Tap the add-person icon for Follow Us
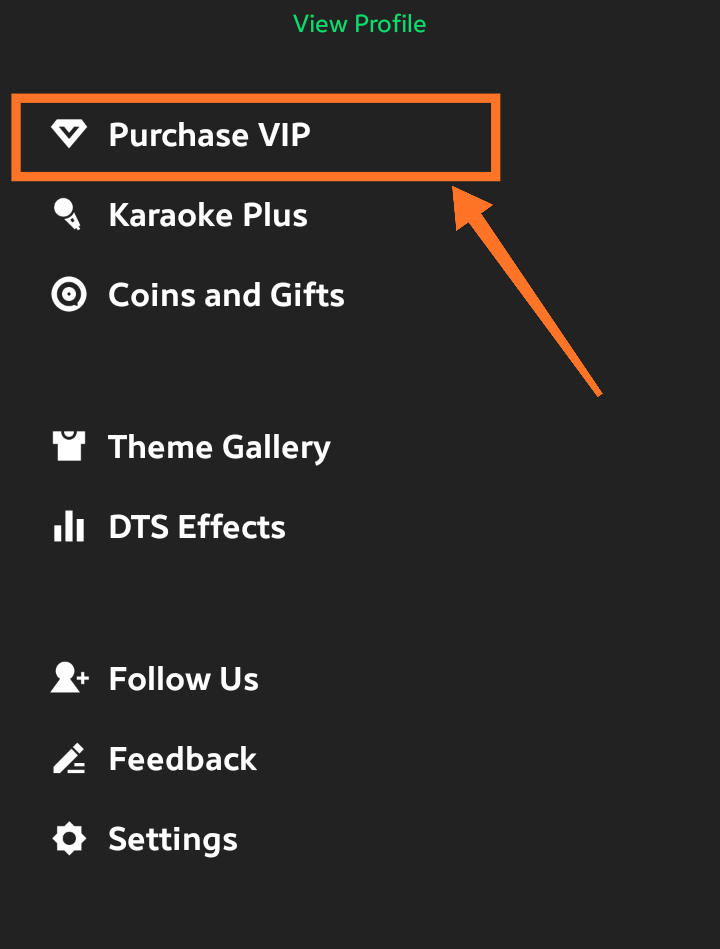The width and height of the screenshot is (720, 949). coord(70,679)
